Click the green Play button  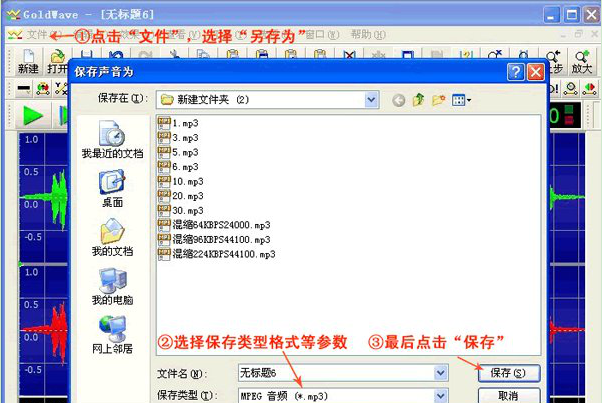pos(33,116)
